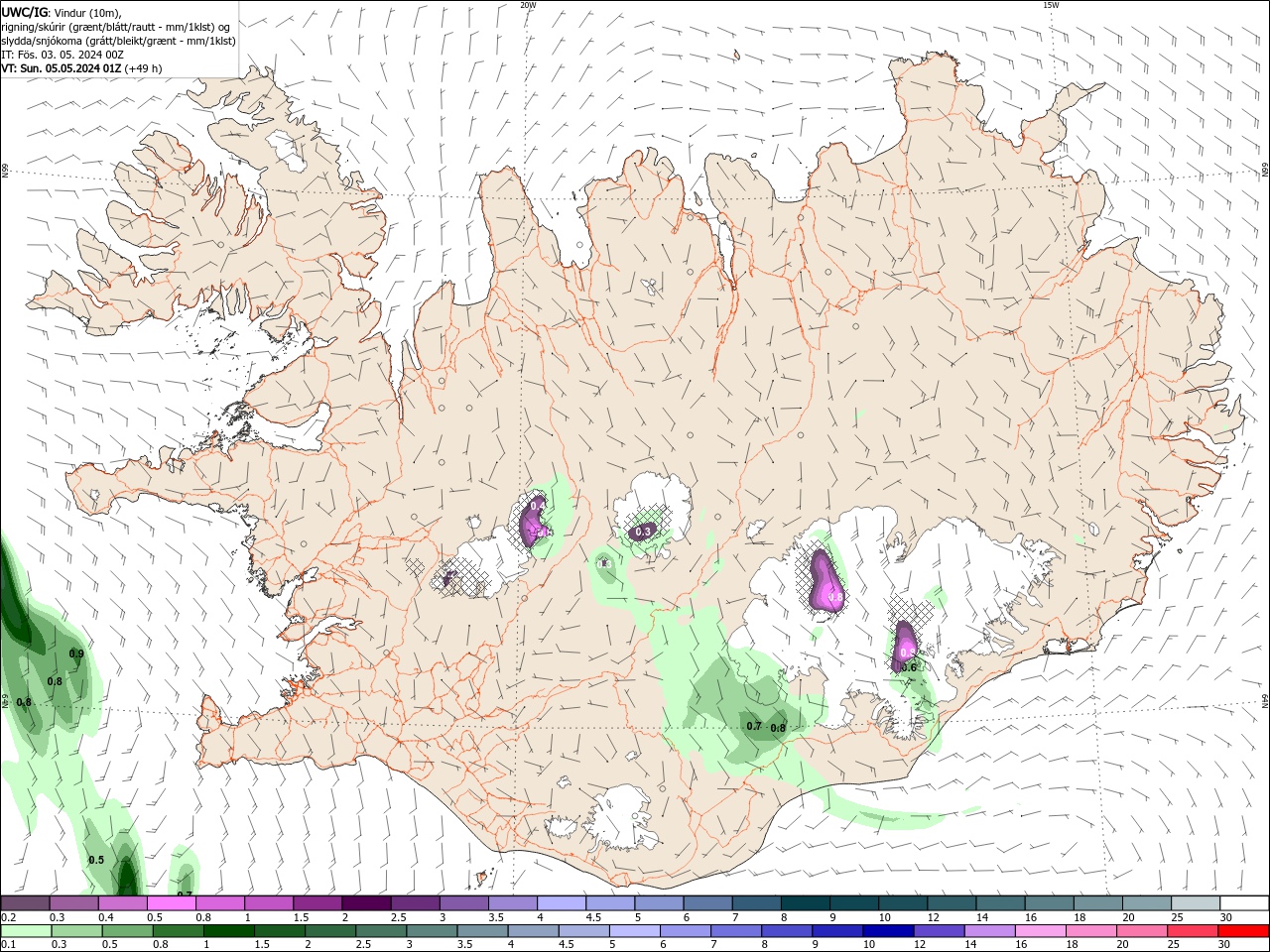The image size is (1270, 952).
Task: Select the lower legend swatch labeled 0.3
Action: (77, 931)
